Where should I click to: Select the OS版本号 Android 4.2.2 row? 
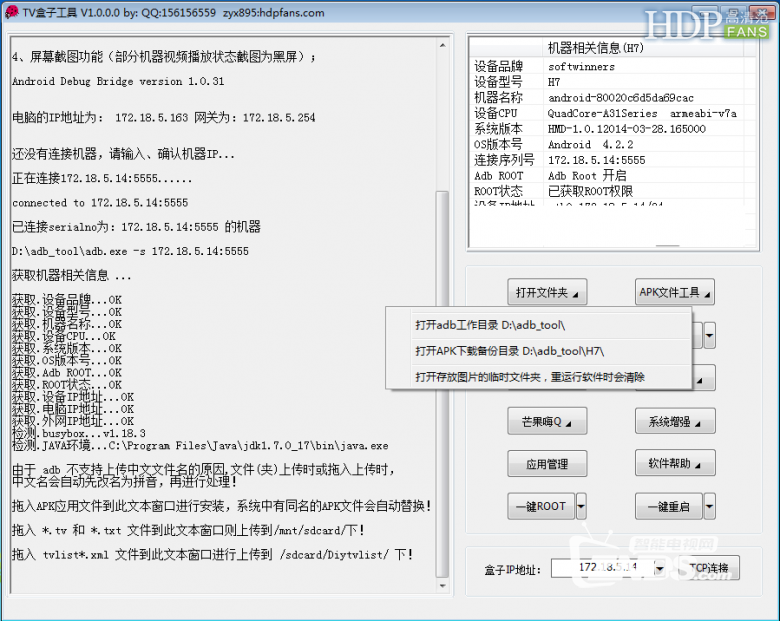[x=613, y=144]
